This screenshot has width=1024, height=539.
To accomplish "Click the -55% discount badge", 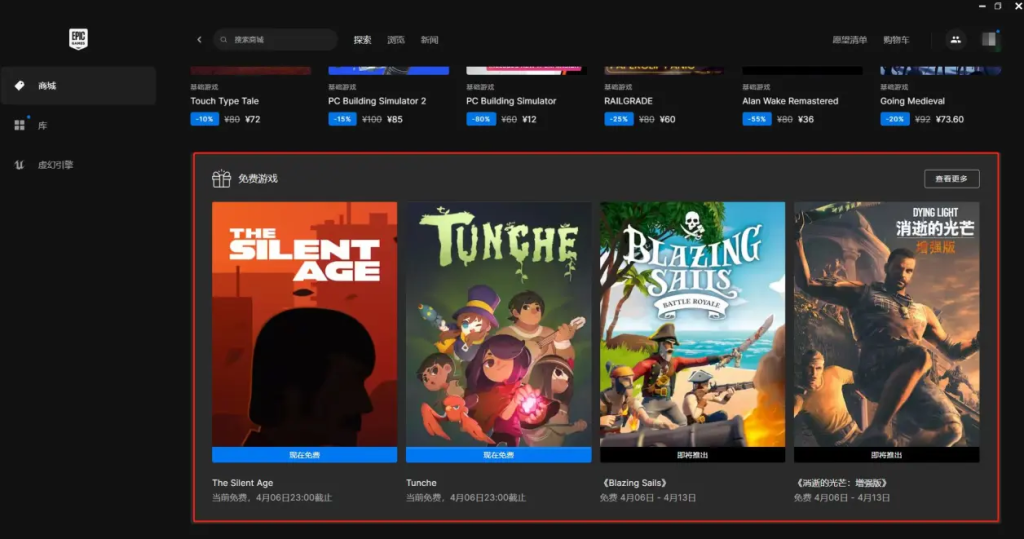I will (756, 119).
